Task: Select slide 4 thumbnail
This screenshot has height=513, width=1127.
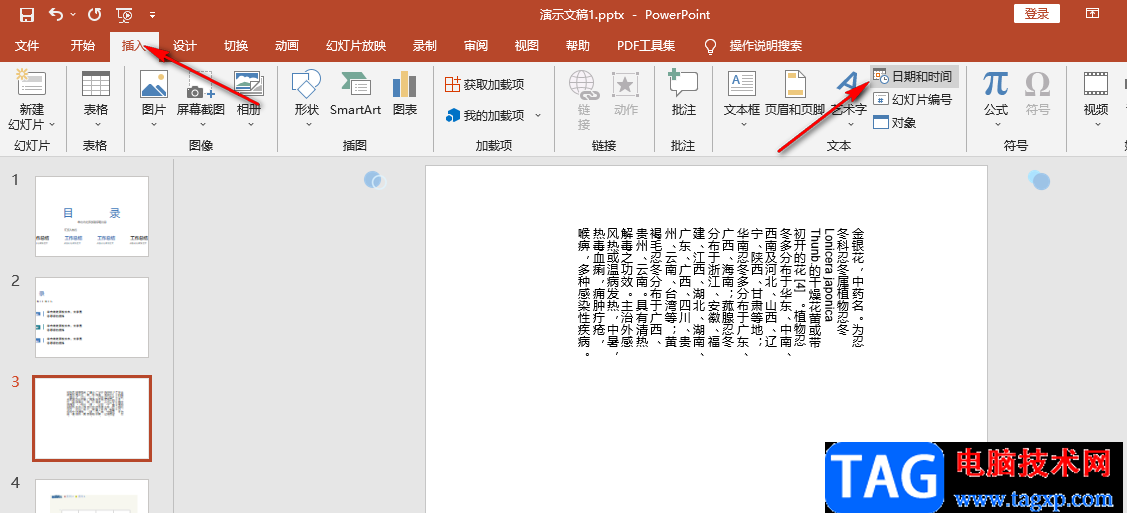Action: pyautogui.click(x=92, y=496)
